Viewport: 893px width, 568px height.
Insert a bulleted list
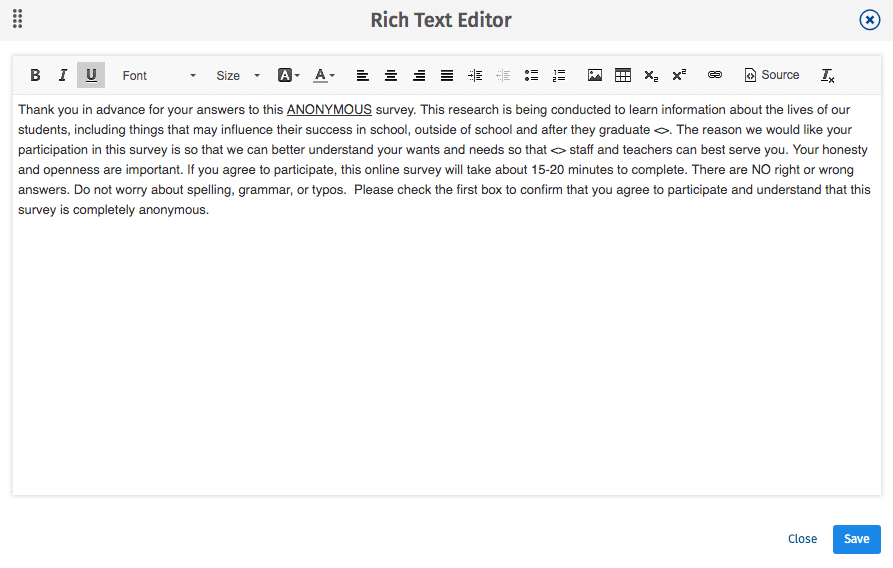pos(531,75)
